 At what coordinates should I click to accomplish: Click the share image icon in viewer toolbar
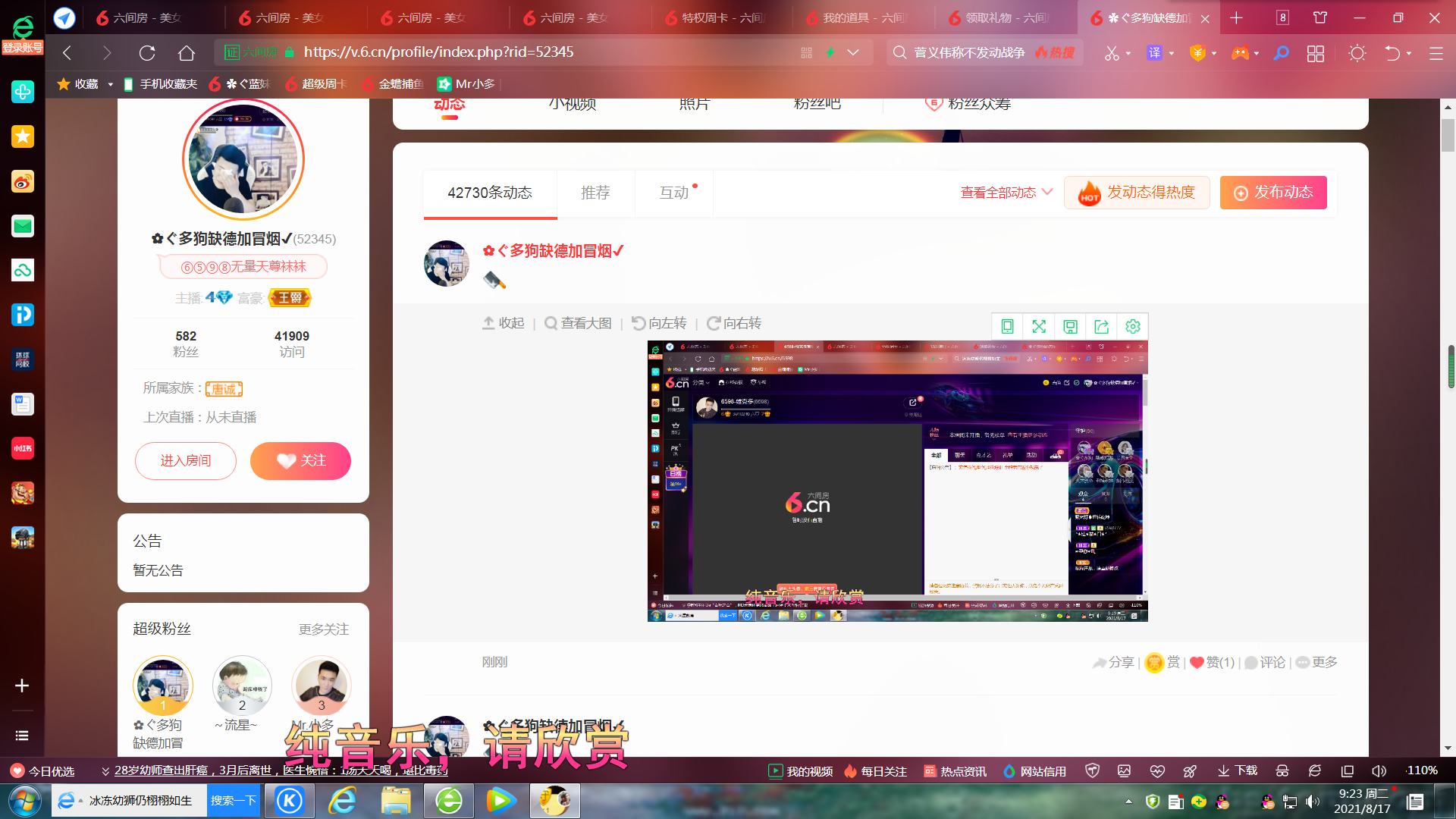click(1101, 326)
